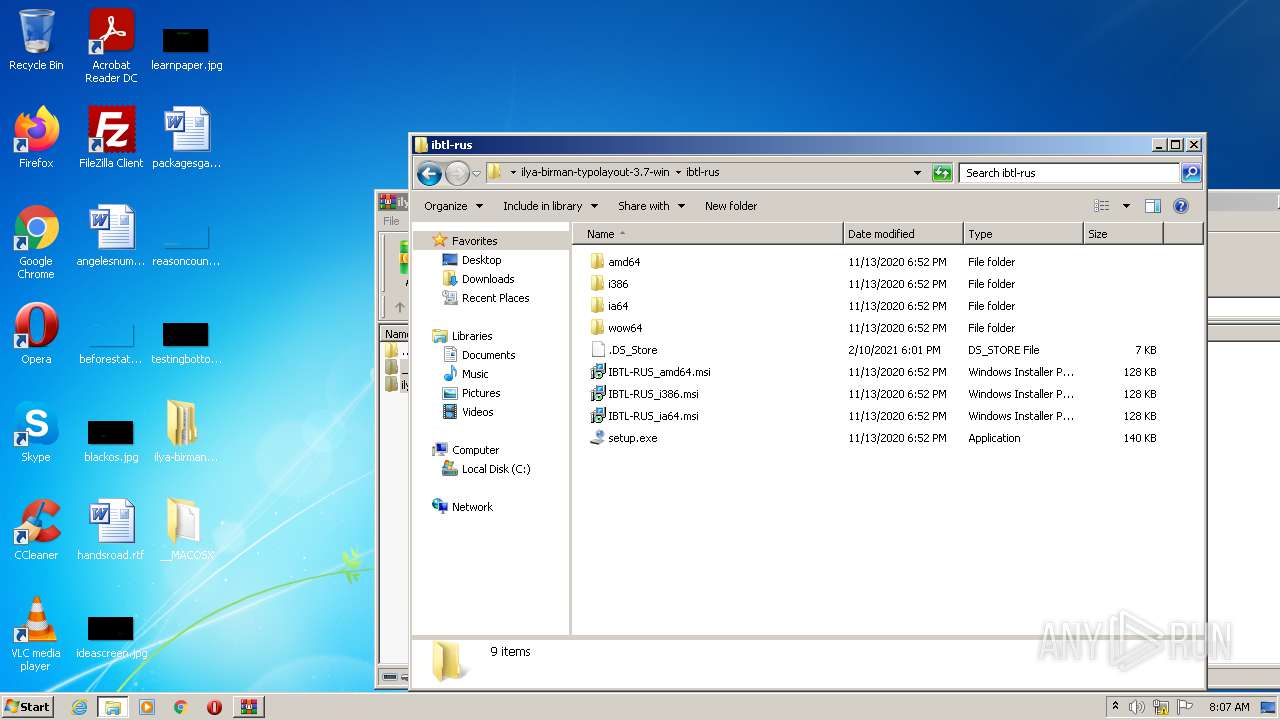This screenshot has height=720, width=1280.
Task: Sort by Size column header
Action: [x=1124, y=234]
